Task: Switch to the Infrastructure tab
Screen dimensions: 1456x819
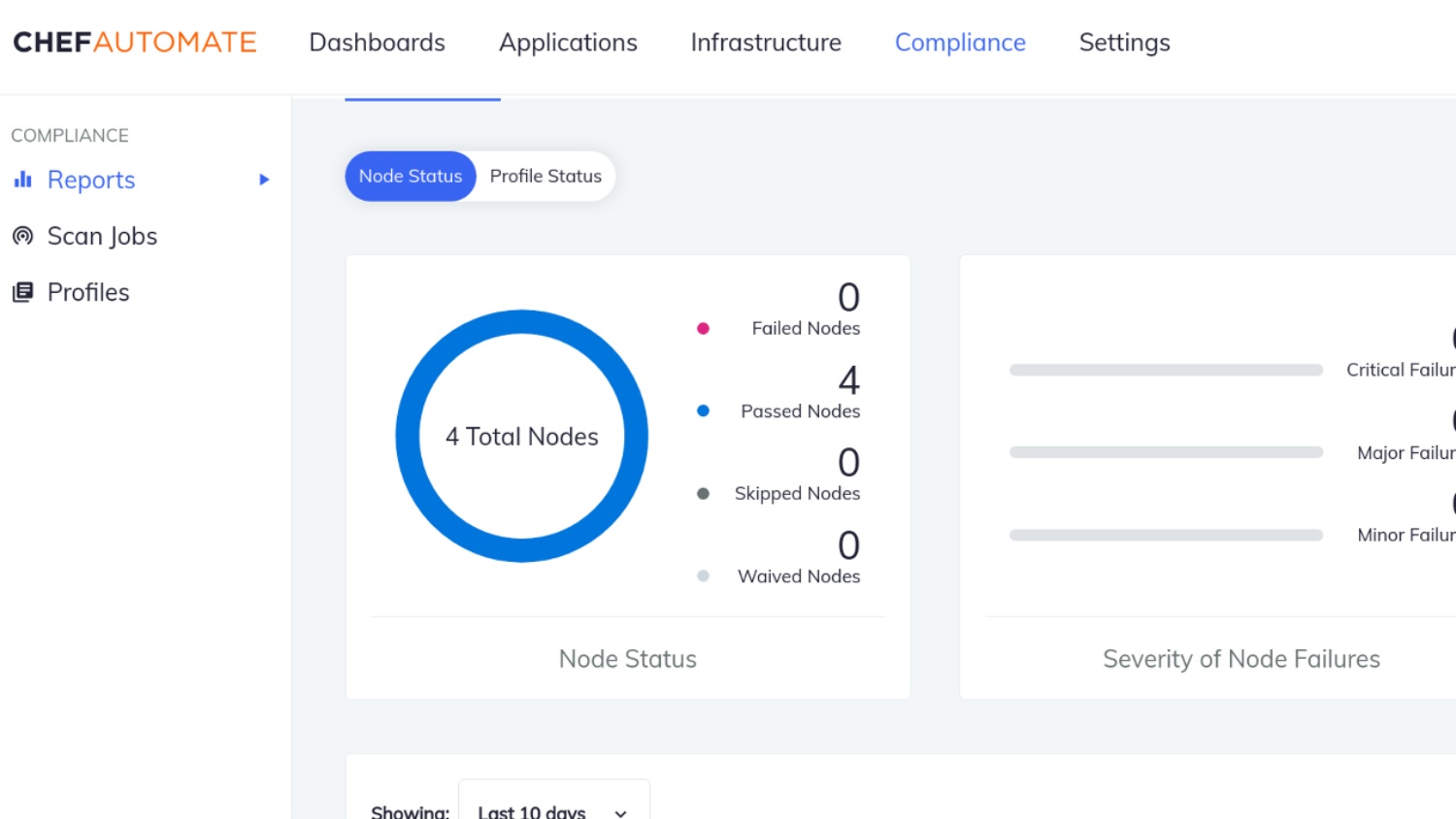Action: (x=765, y=42)
